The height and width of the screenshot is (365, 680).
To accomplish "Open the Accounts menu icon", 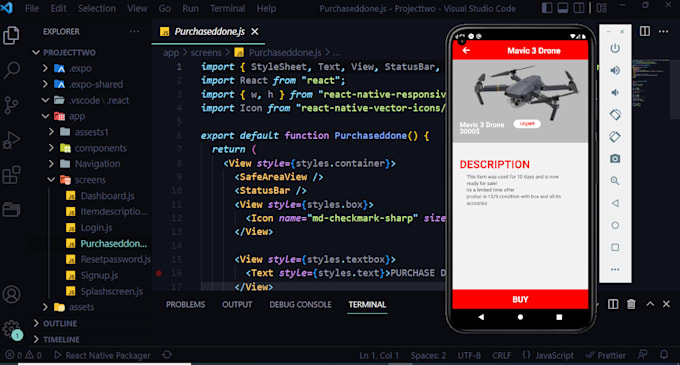I will click(11, 294).
